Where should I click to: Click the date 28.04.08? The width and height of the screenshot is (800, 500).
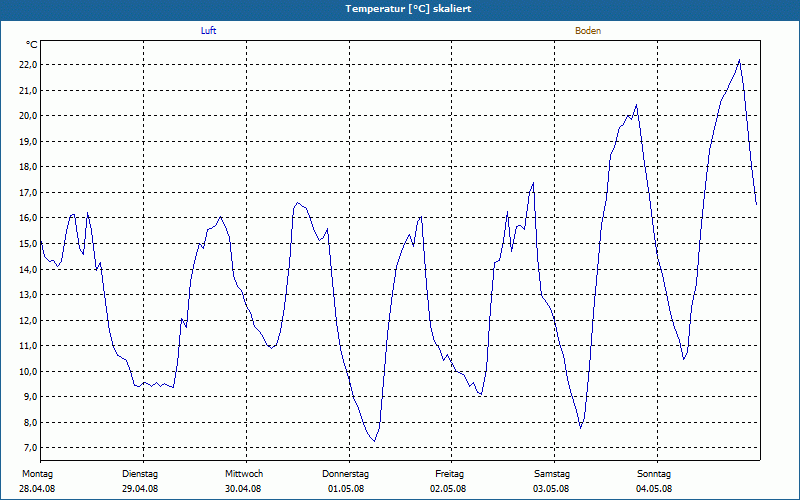coord(37,489)
